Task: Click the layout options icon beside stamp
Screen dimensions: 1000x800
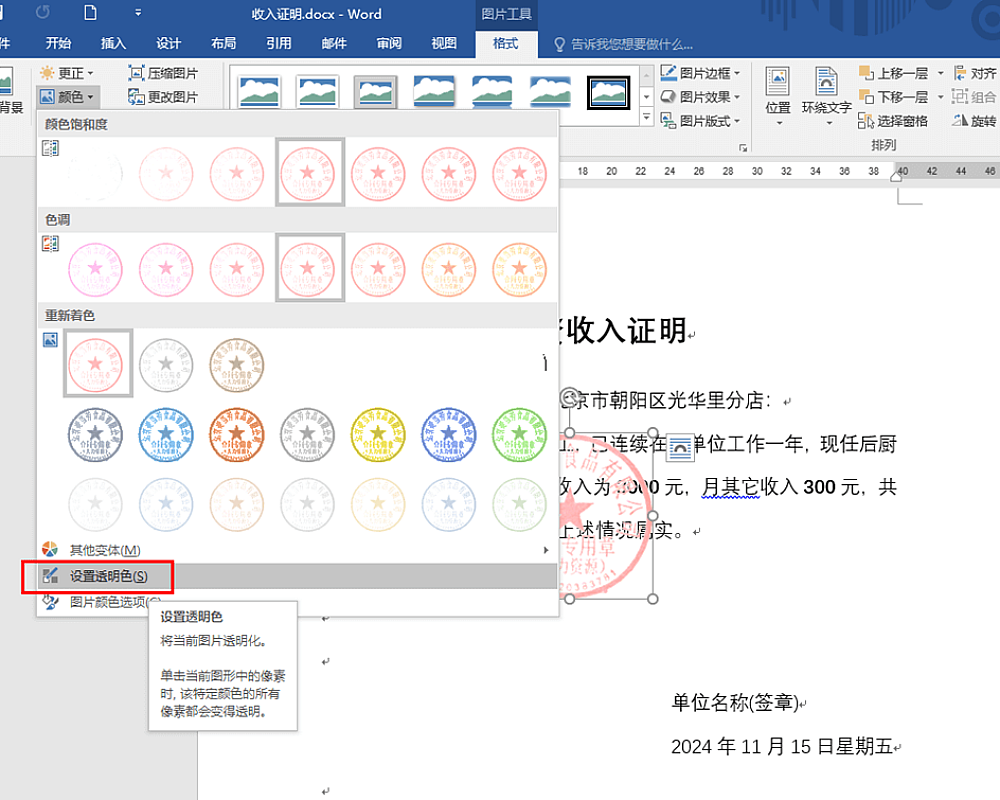Action: coord(680,447)
